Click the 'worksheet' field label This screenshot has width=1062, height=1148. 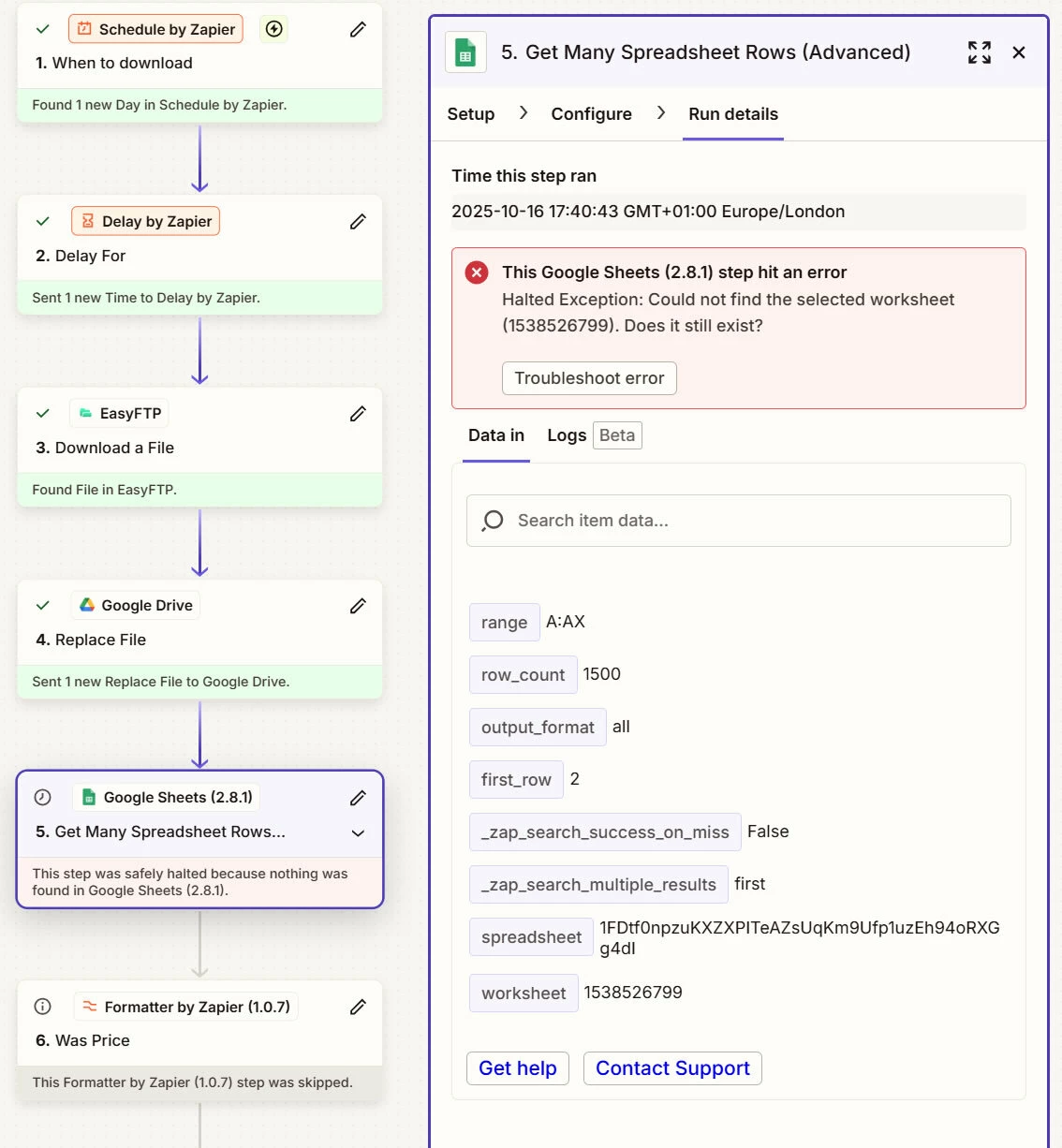point(524,993)
